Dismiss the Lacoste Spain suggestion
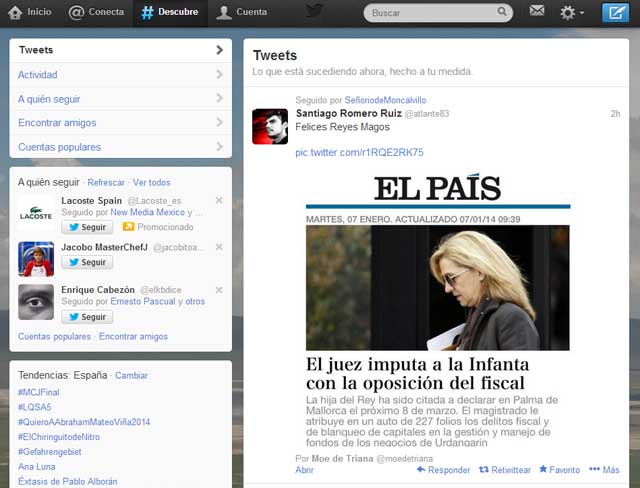The image size is (640, 488). click(219, 200)
